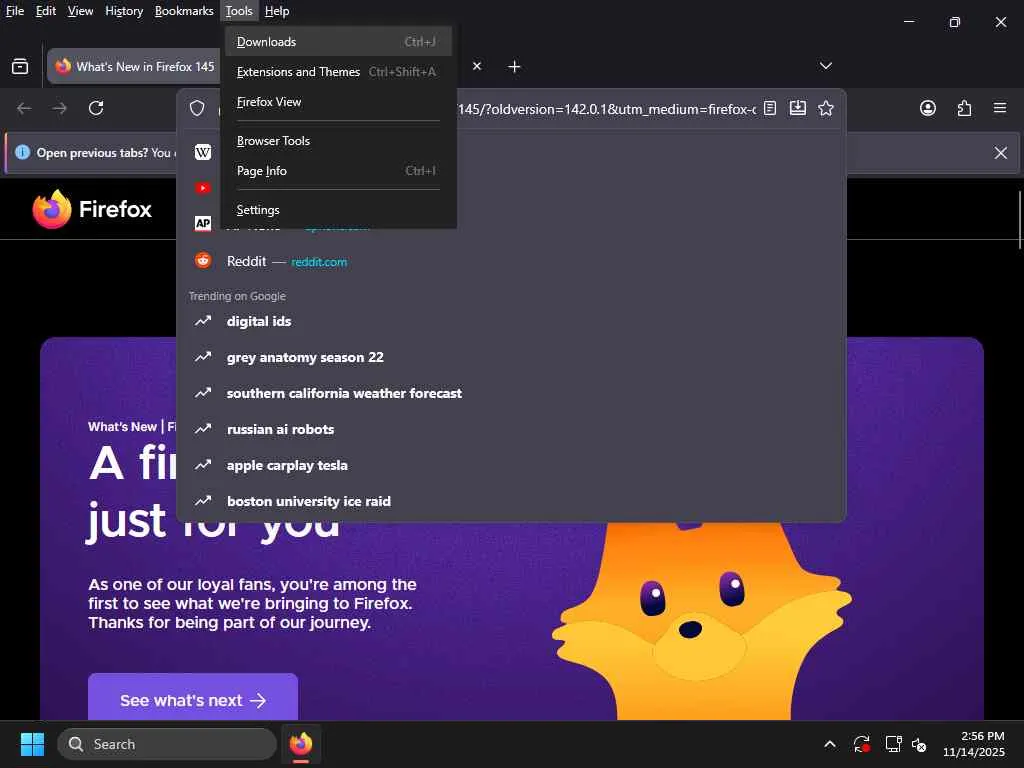Image resolution: width=1024 pixels, height=768 pixels.
Task: Click the muted volume tray icon
Action: pyautogui.click(x=919, y=744)
